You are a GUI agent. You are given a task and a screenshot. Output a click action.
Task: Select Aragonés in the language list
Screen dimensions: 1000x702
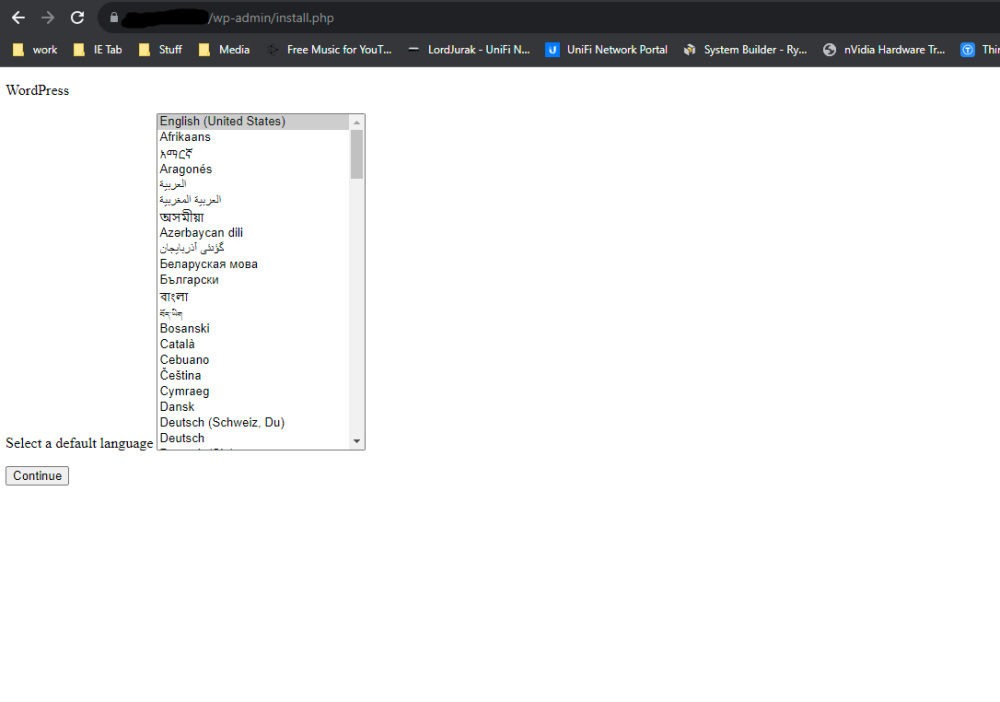253,169
